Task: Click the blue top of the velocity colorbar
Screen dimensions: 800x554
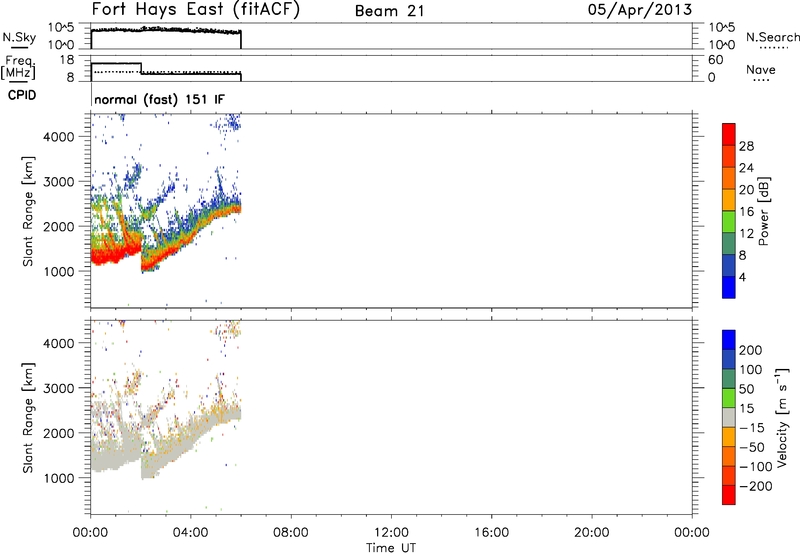Action: tap(729, 340)
